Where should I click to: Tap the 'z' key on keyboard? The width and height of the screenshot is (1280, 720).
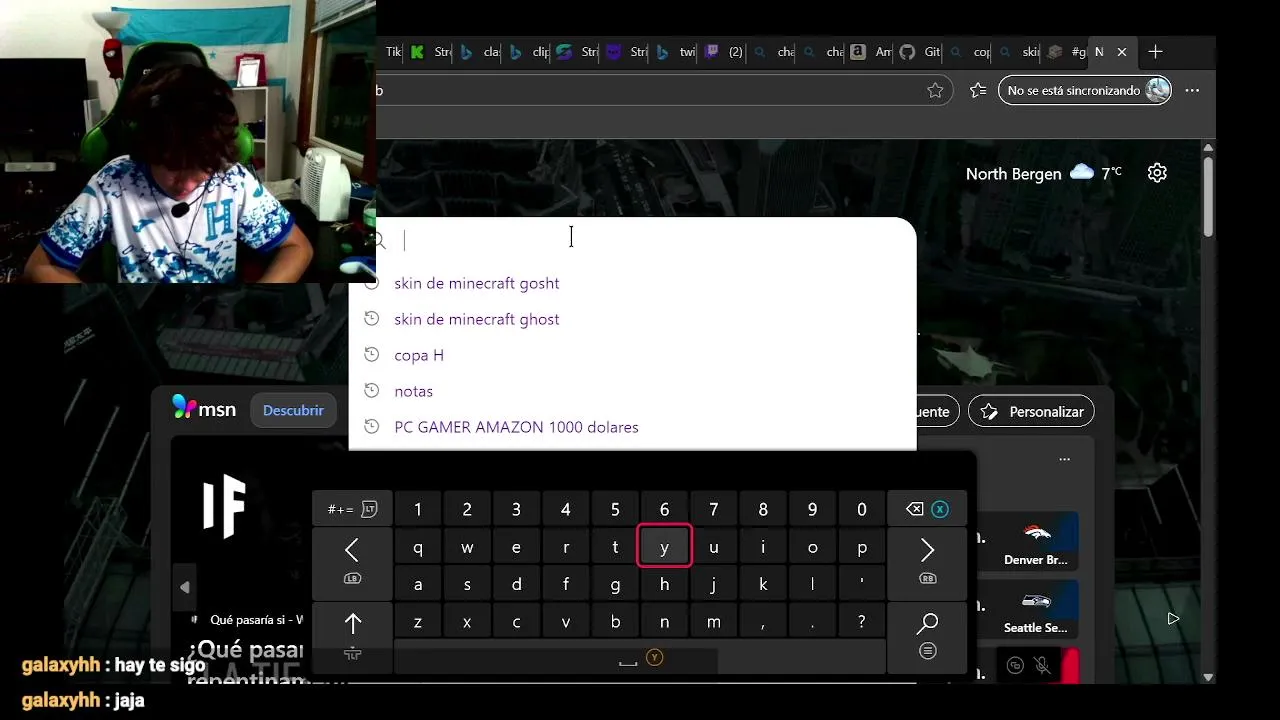418,621
